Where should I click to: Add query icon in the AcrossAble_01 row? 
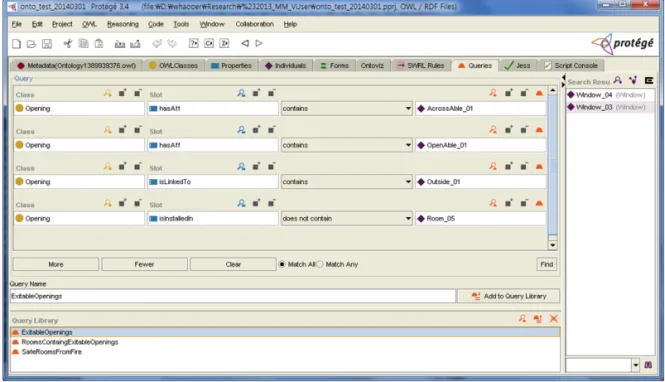pos(539,93)
